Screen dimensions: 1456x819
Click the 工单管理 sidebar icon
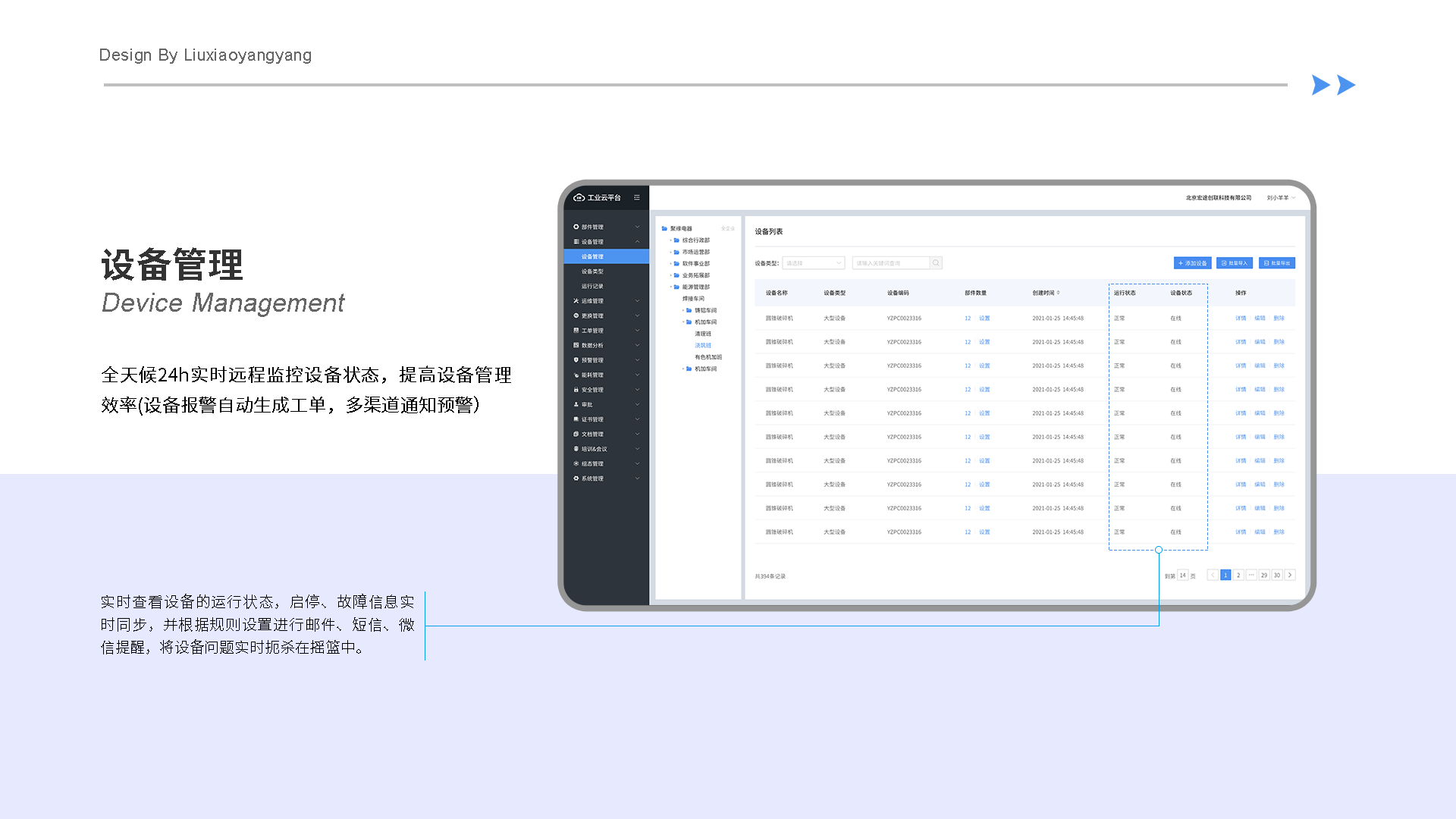576,331
